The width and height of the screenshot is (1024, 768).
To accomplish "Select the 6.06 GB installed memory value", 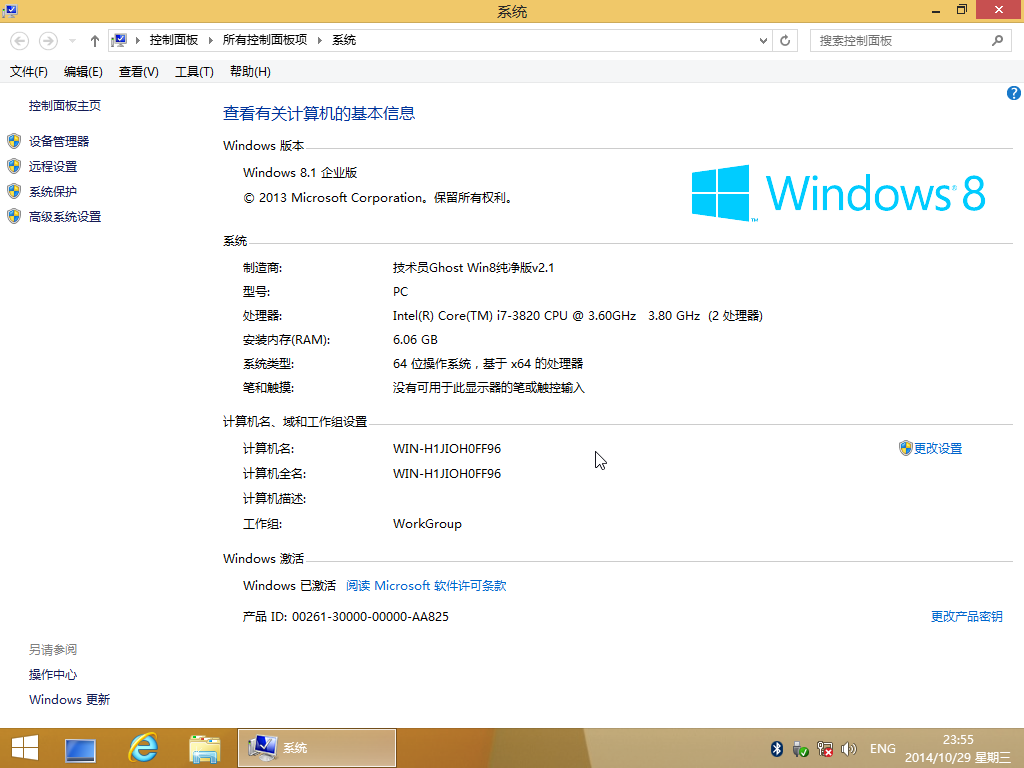I will (415, 340).
